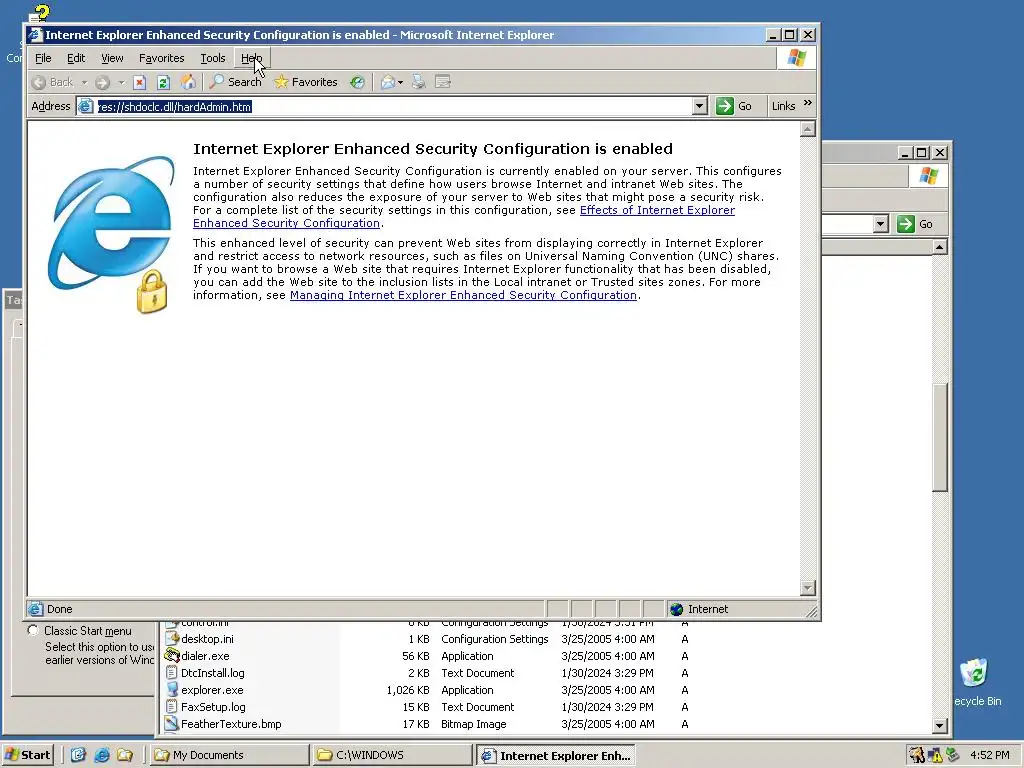Open the Help menu
This screenshot has width=1024, height=768.
[251, 58]
